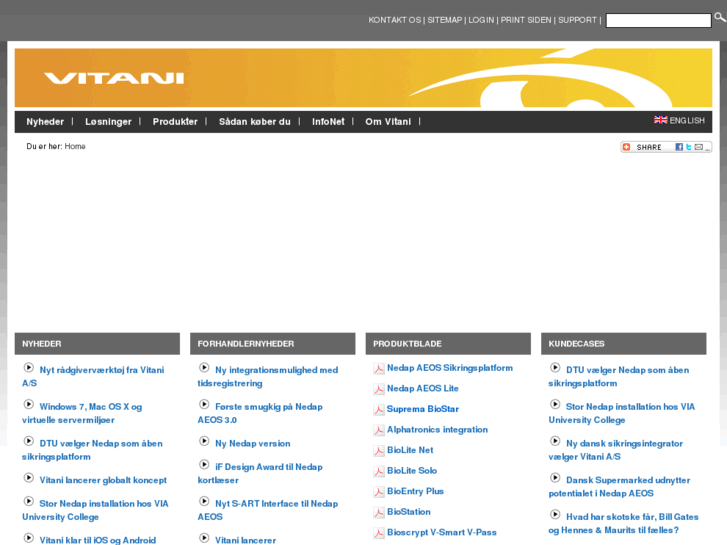The image size is (727, 545).
Task: Click the Forhandlernyheder section header
Action: point(273,344)
